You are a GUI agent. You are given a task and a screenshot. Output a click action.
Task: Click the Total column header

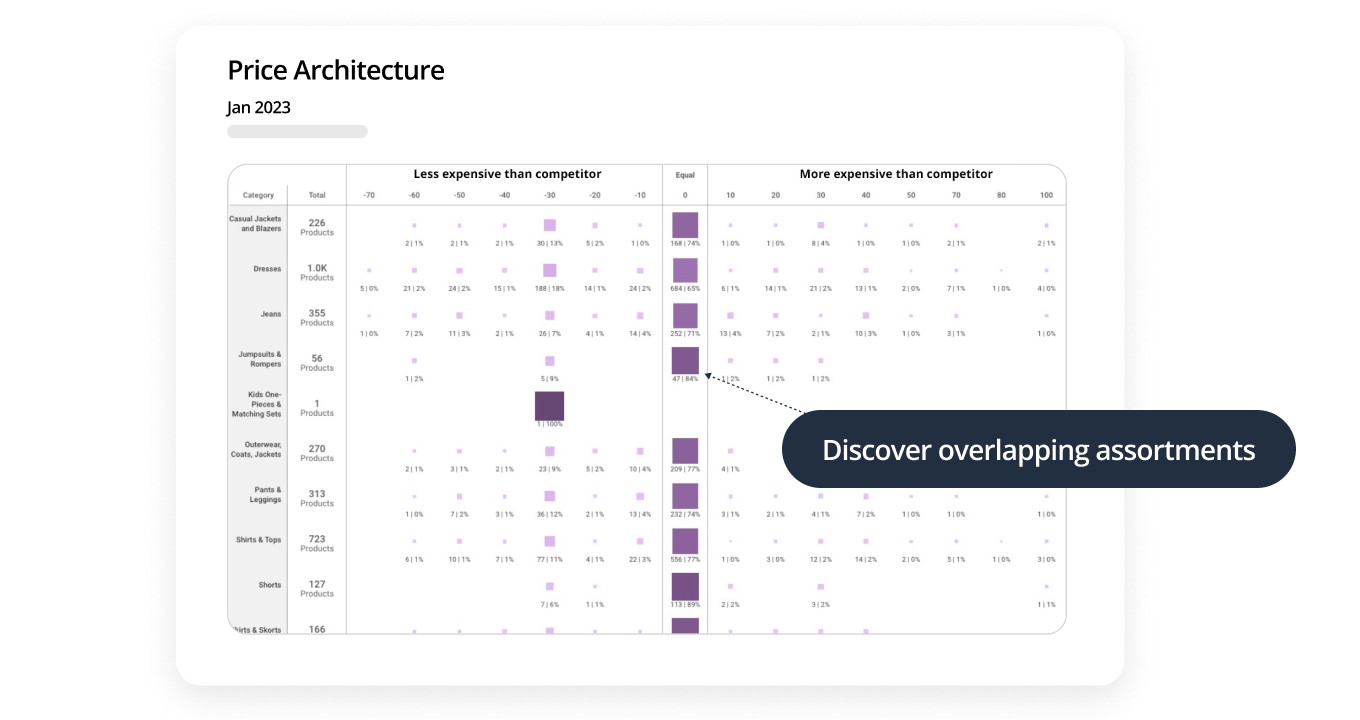pos(317,195)
